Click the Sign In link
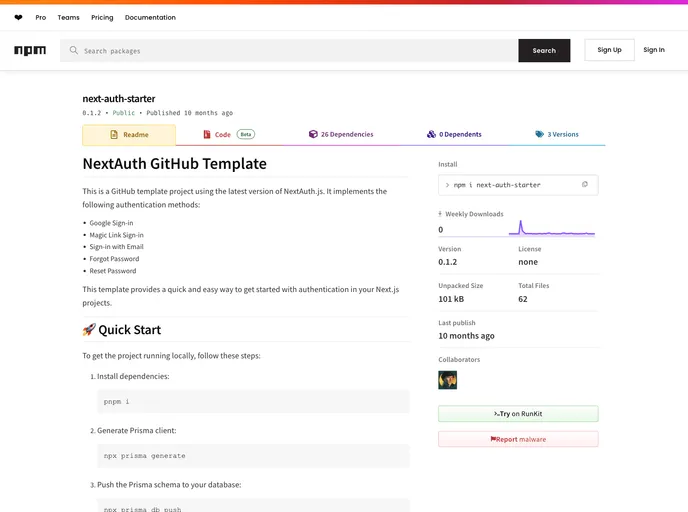This screenshot has height=512, width=688. tap(654, 50)
